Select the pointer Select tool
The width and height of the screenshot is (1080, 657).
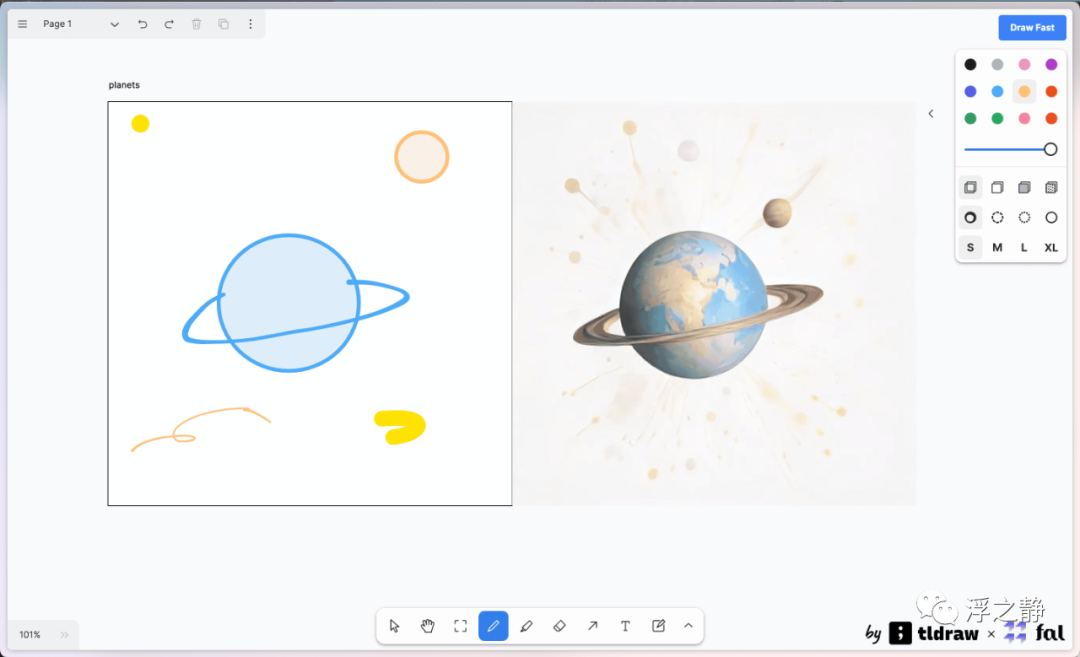pos(394,626)
